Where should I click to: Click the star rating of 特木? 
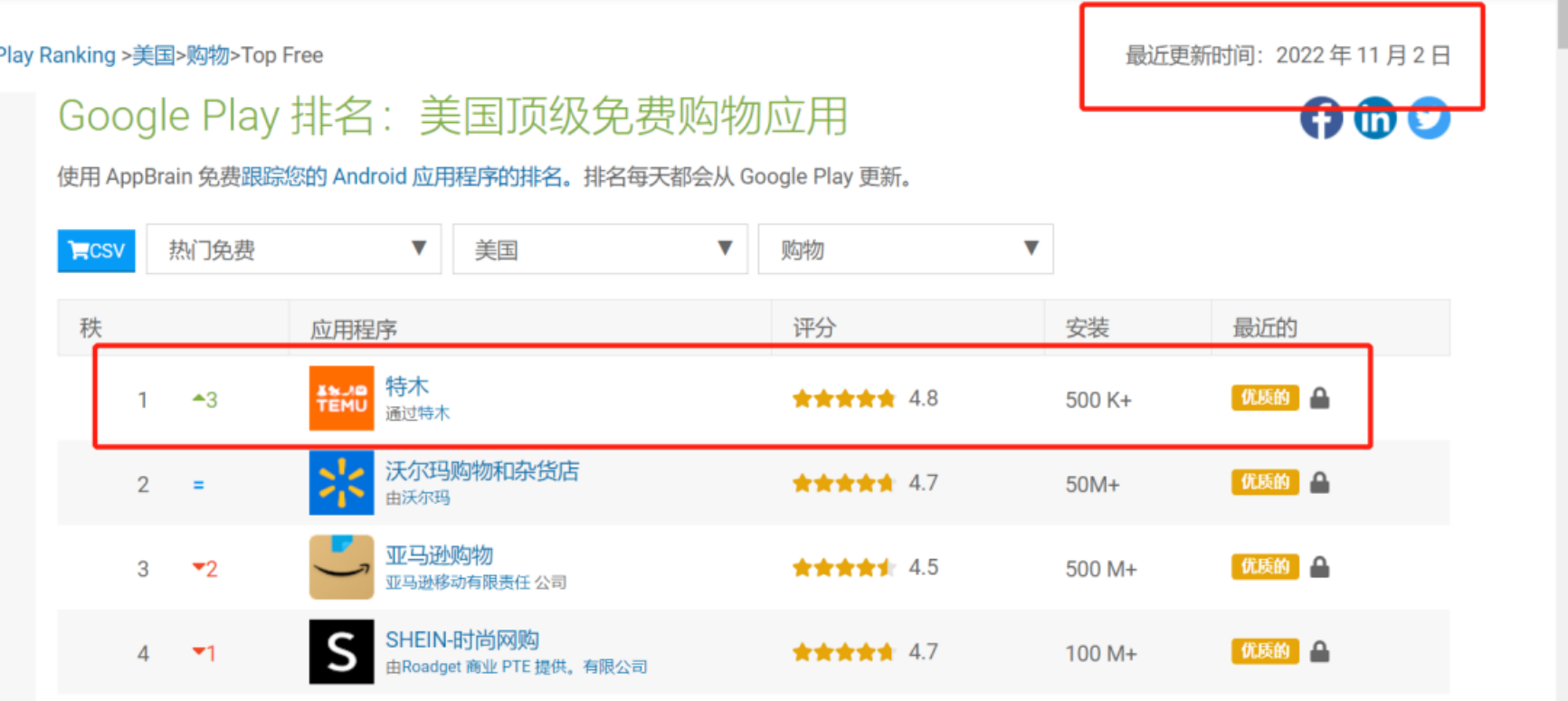click(844, 399)
